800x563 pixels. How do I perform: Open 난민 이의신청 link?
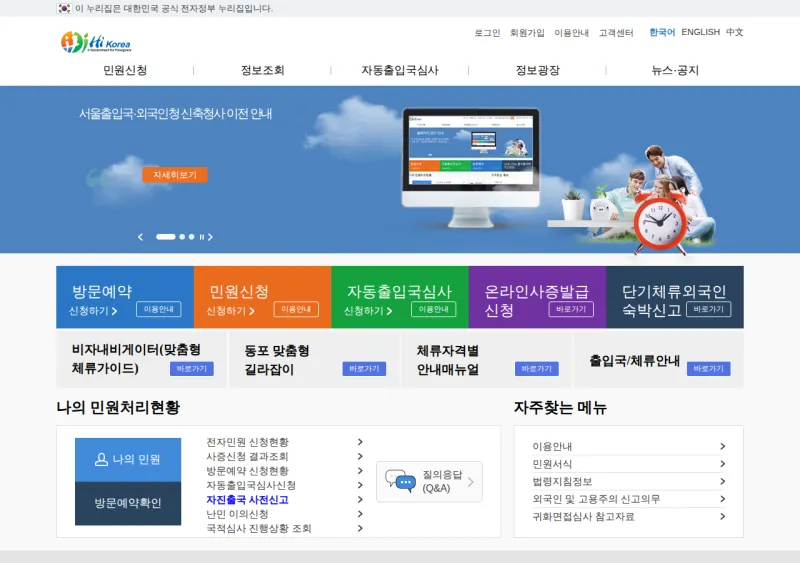click(x=237, y=514)
